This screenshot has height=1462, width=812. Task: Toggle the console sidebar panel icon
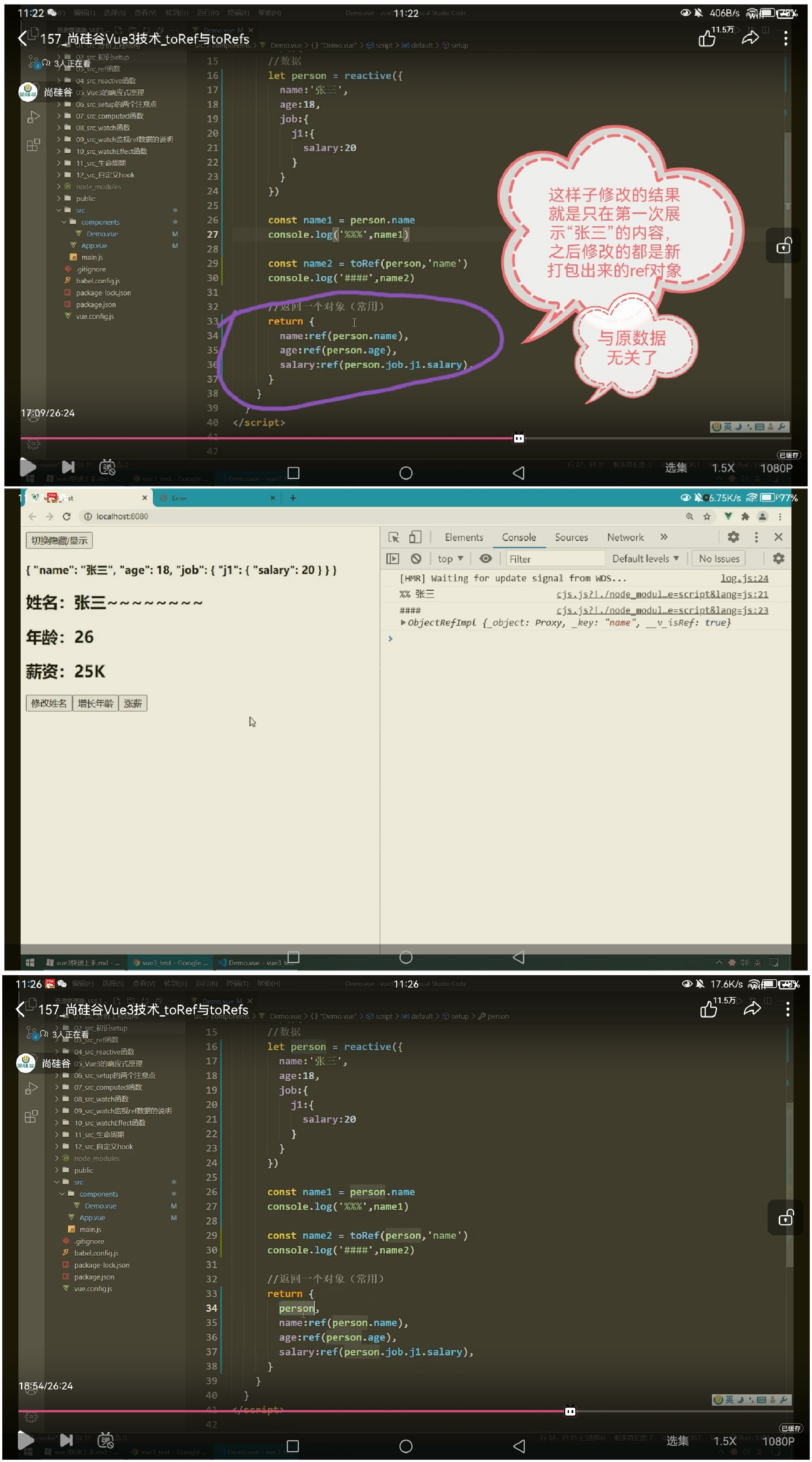[393, 559]
